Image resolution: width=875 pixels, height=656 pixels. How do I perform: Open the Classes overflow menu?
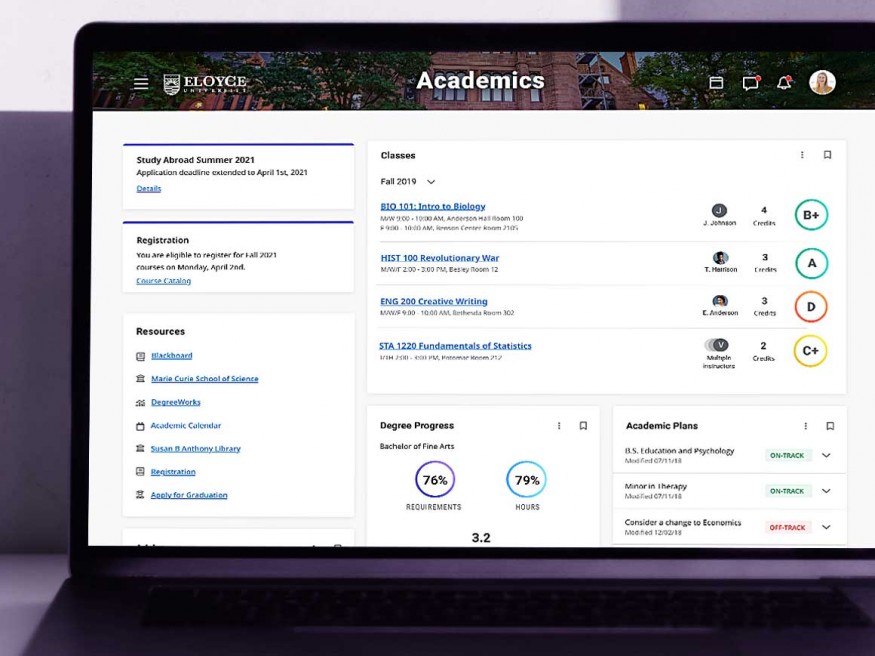pos(803,154)
